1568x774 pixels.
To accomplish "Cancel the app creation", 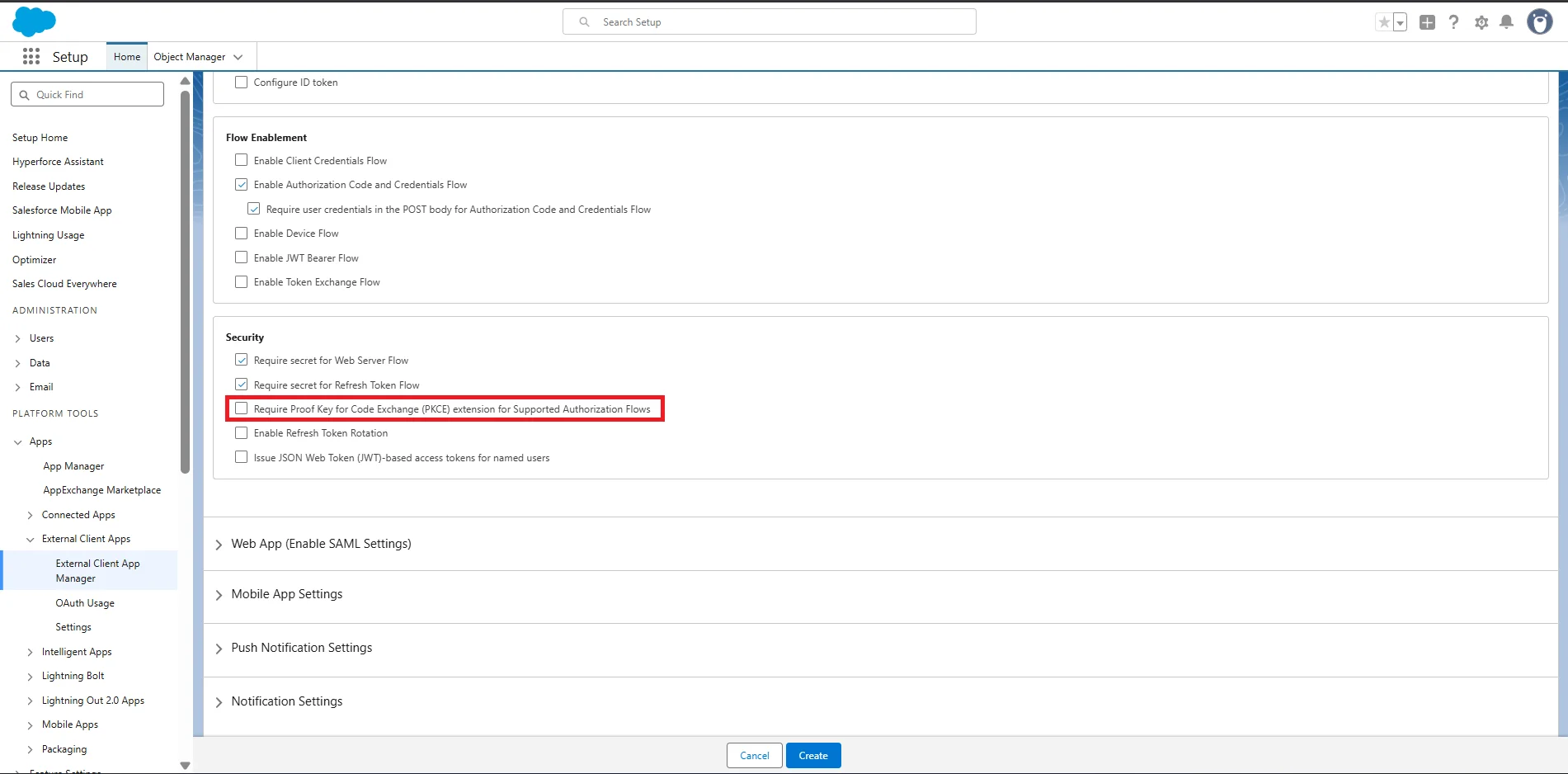I will 753,755.
